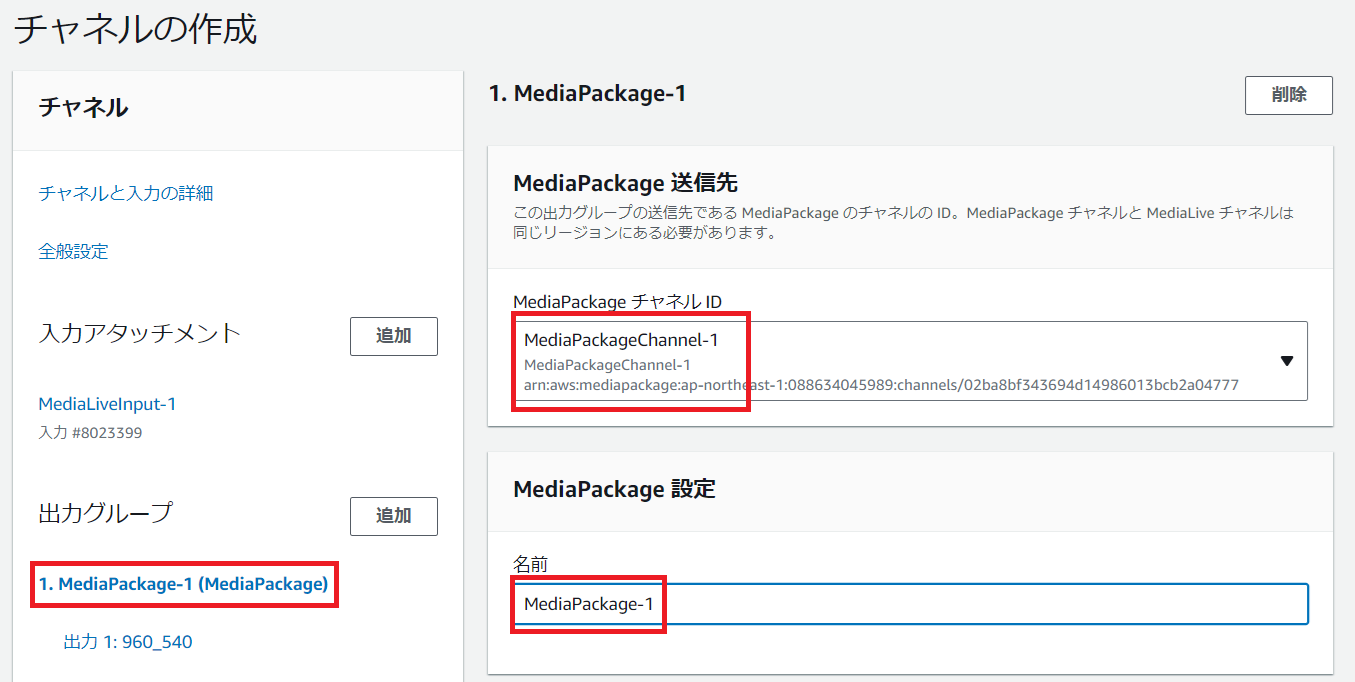
Task: Click the 削除 button for MediaPackage-1
Action: point(1288,95)
